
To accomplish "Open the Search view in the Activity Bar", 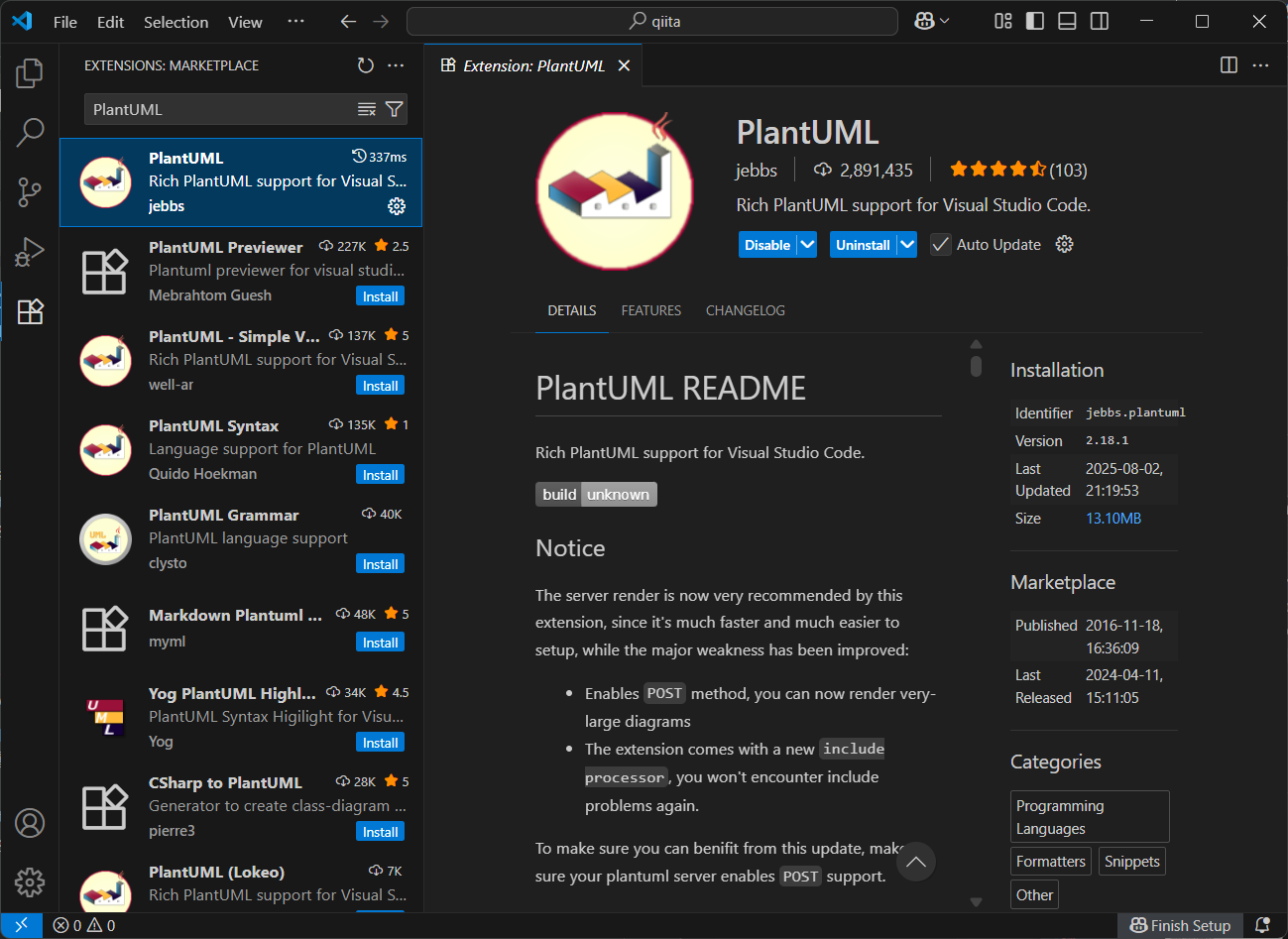I will click(30, 132).
